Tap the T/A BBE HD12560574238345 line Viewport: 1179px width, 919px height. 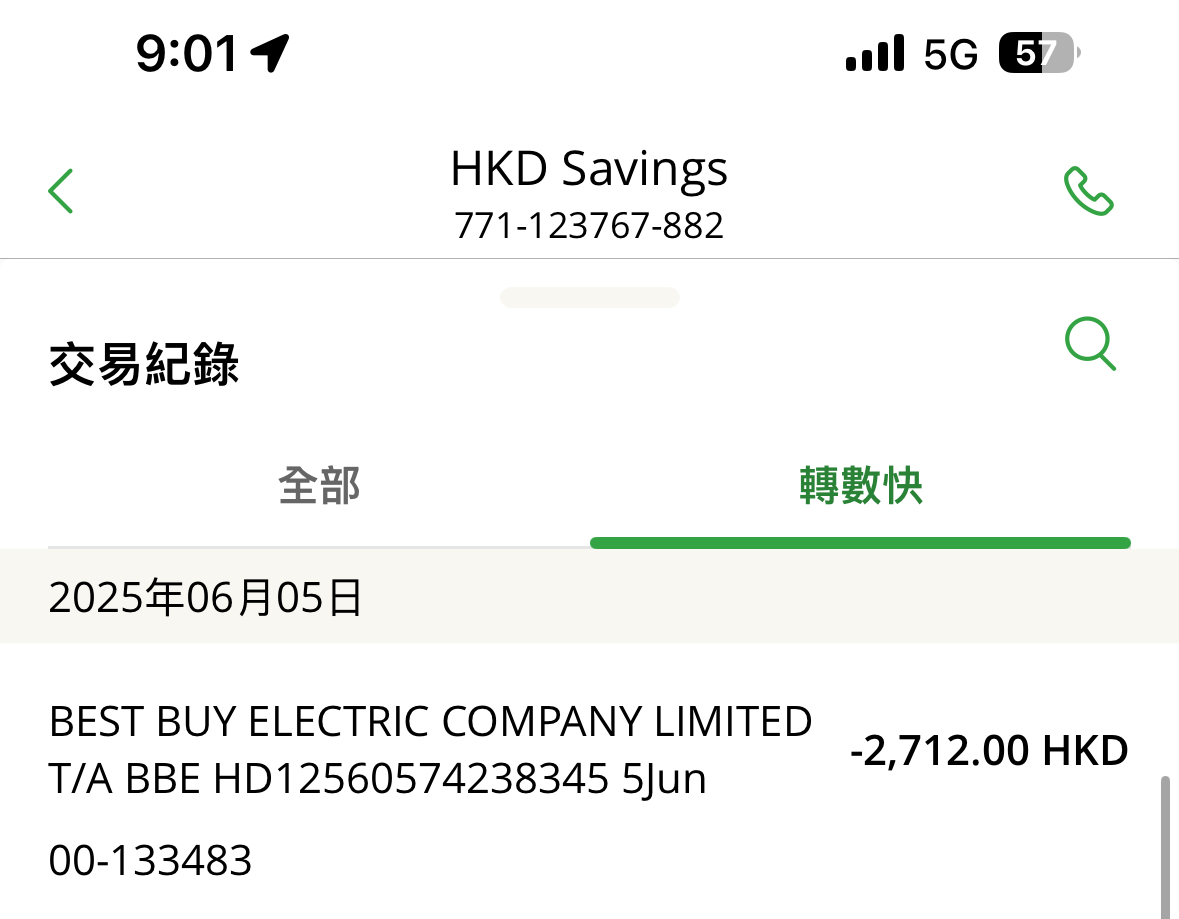(377, 780)
